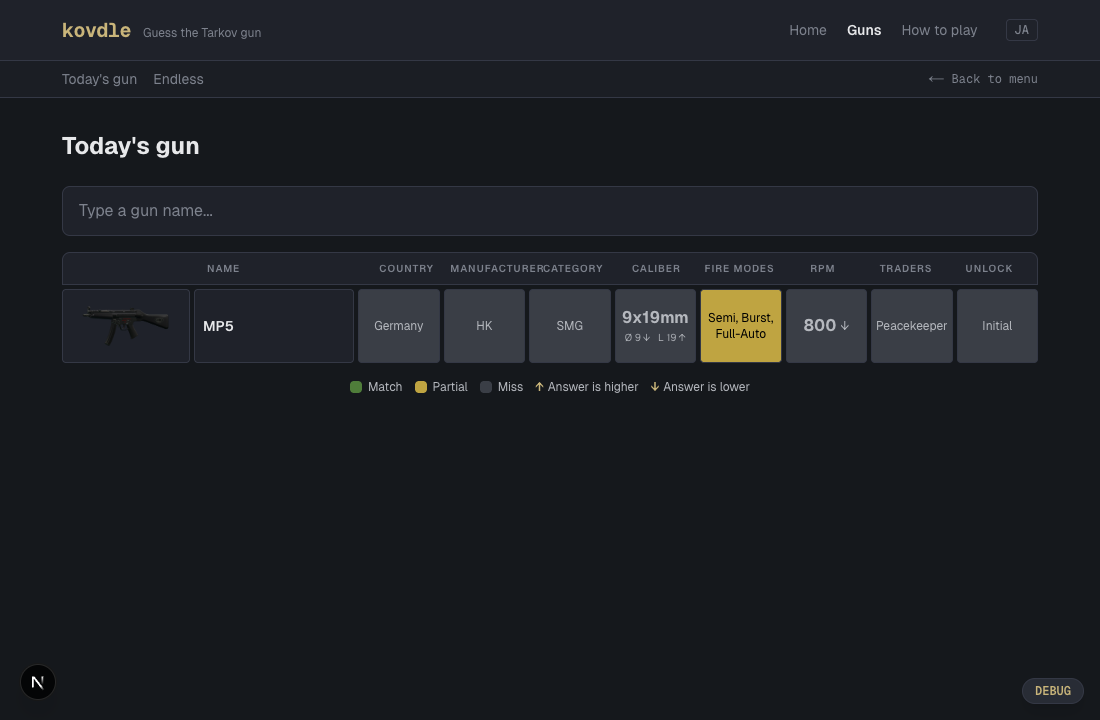Click the green Match legend swatch

pyautogui.click(x=356, y=387)
